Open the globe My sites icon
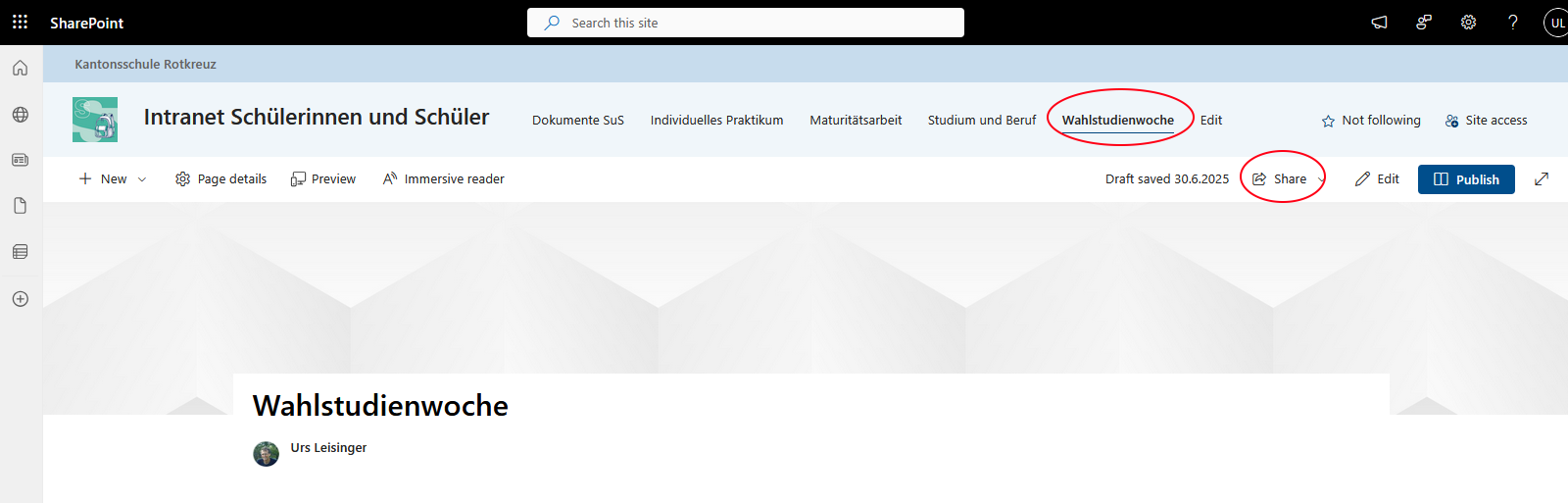The width and height of the screenshot is (1568, 503). [x=20, y=114]
